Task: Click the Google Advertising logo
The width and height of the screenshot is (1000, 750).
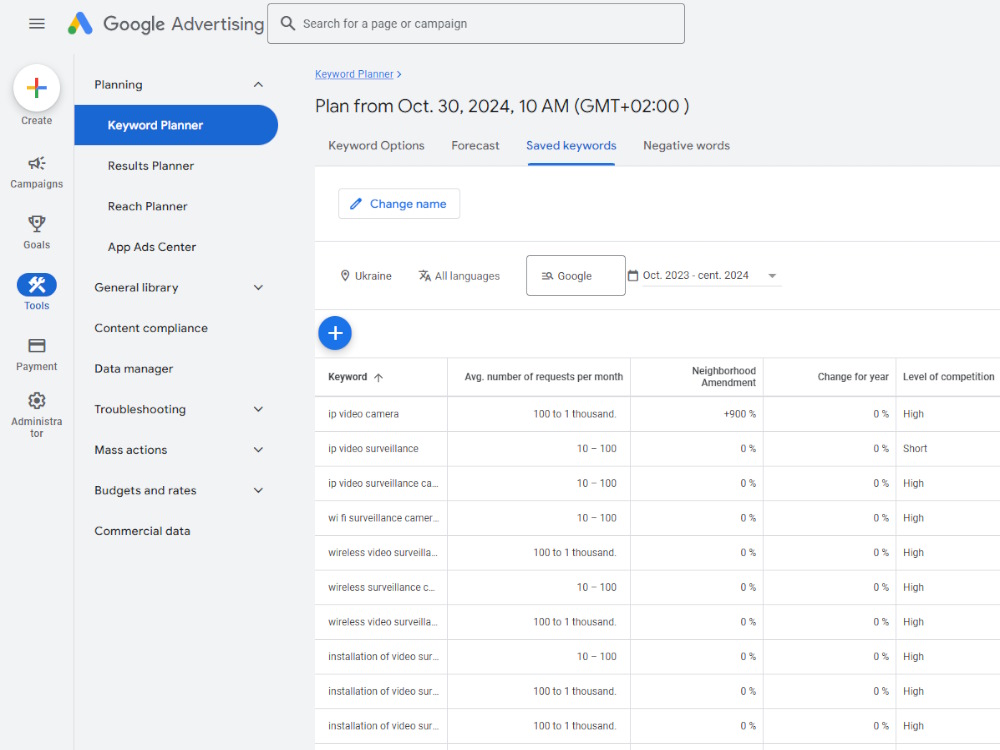Action: point(166,24)
